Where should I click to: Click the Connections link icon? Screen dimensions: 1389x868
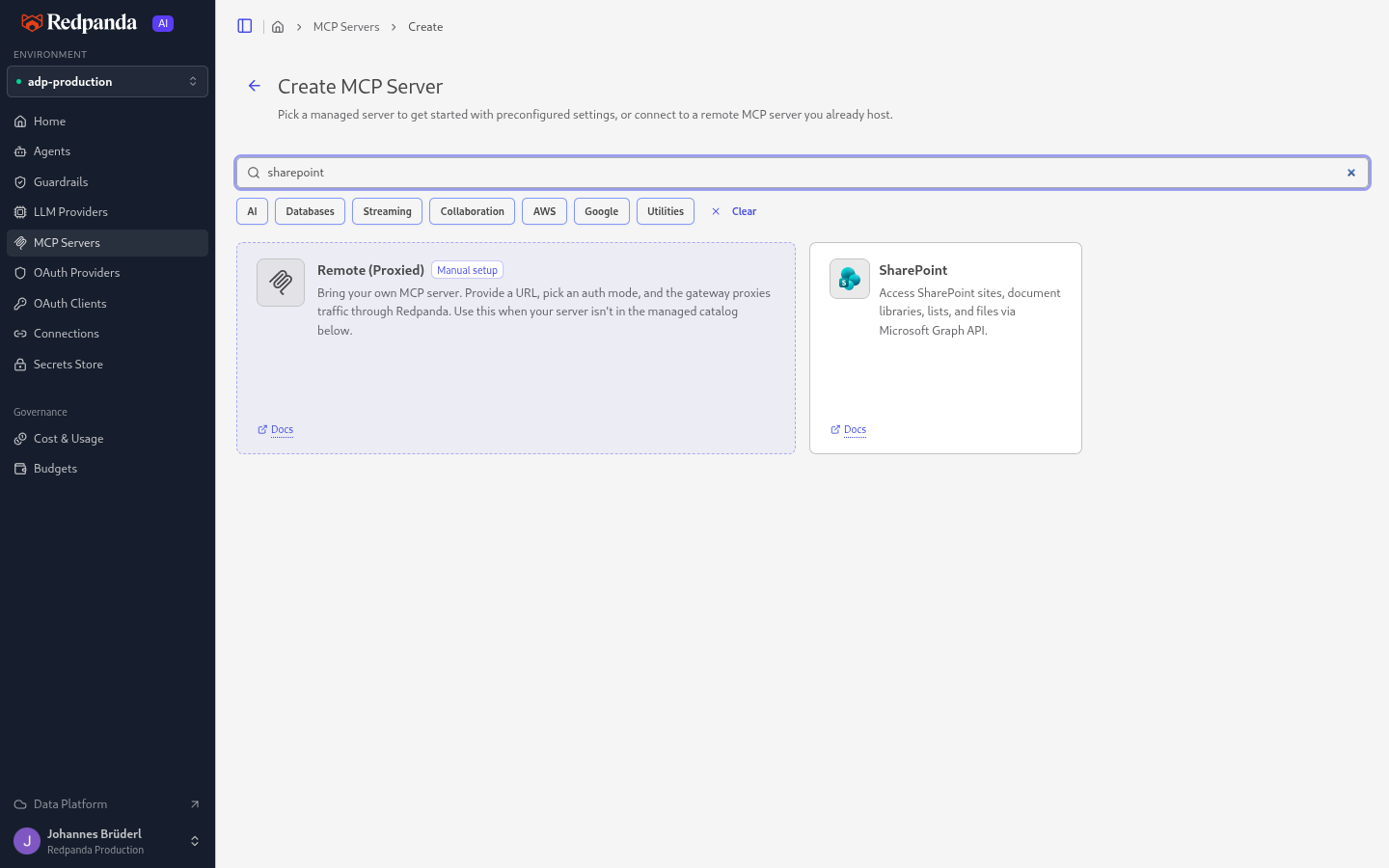click(20, 334)
